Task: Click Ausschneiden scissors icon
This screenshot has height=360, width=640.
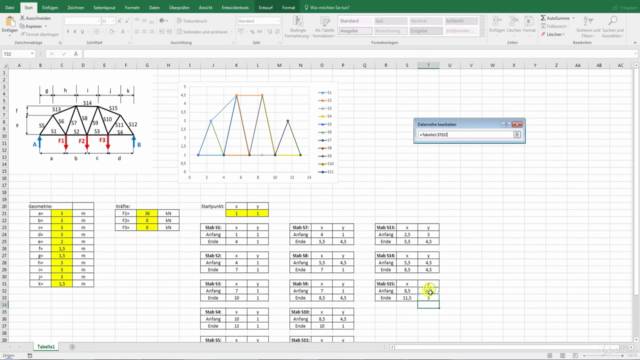Action: tap(23, 18)
